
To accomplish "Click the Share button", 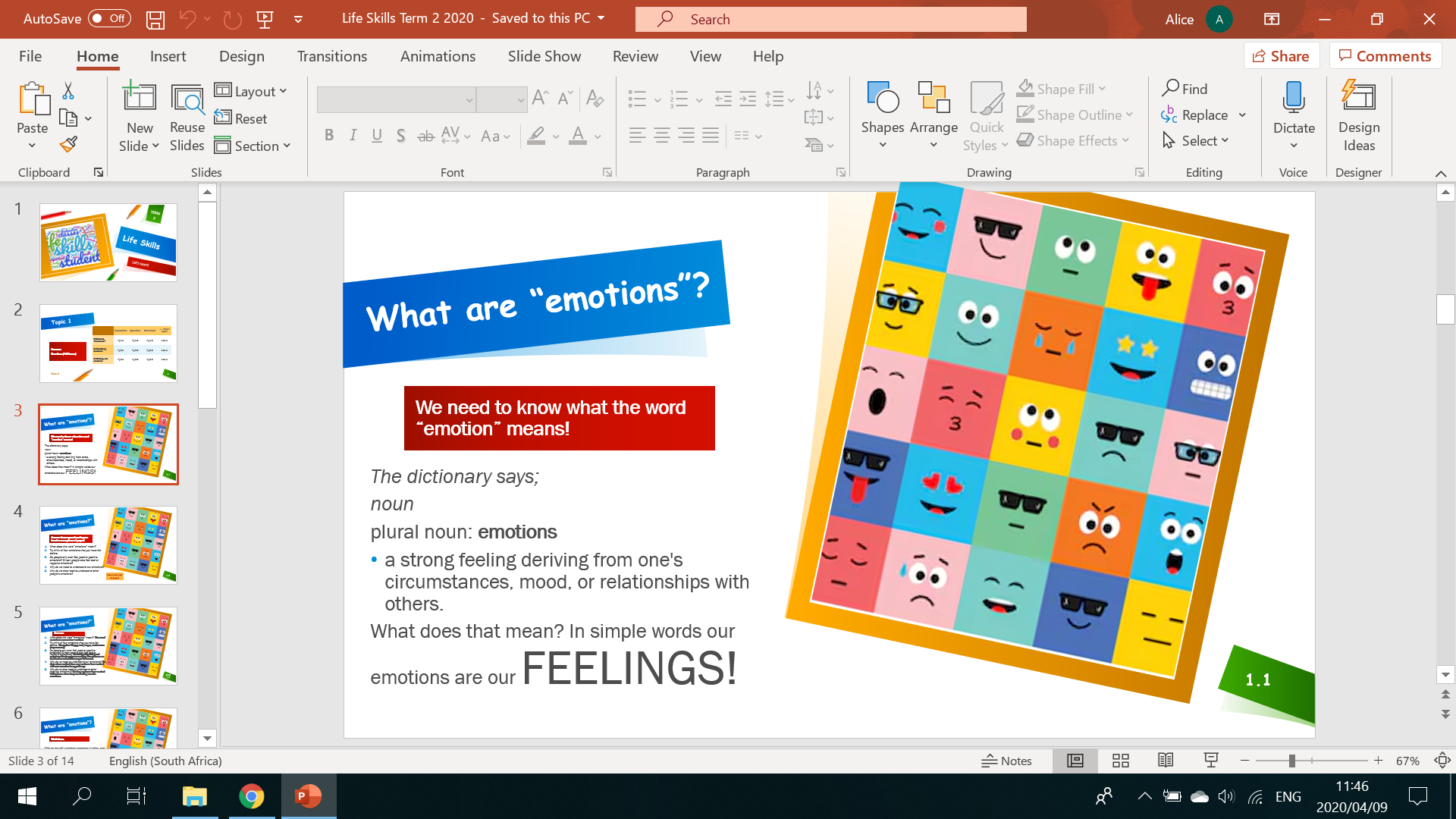I will point(1282,56).
